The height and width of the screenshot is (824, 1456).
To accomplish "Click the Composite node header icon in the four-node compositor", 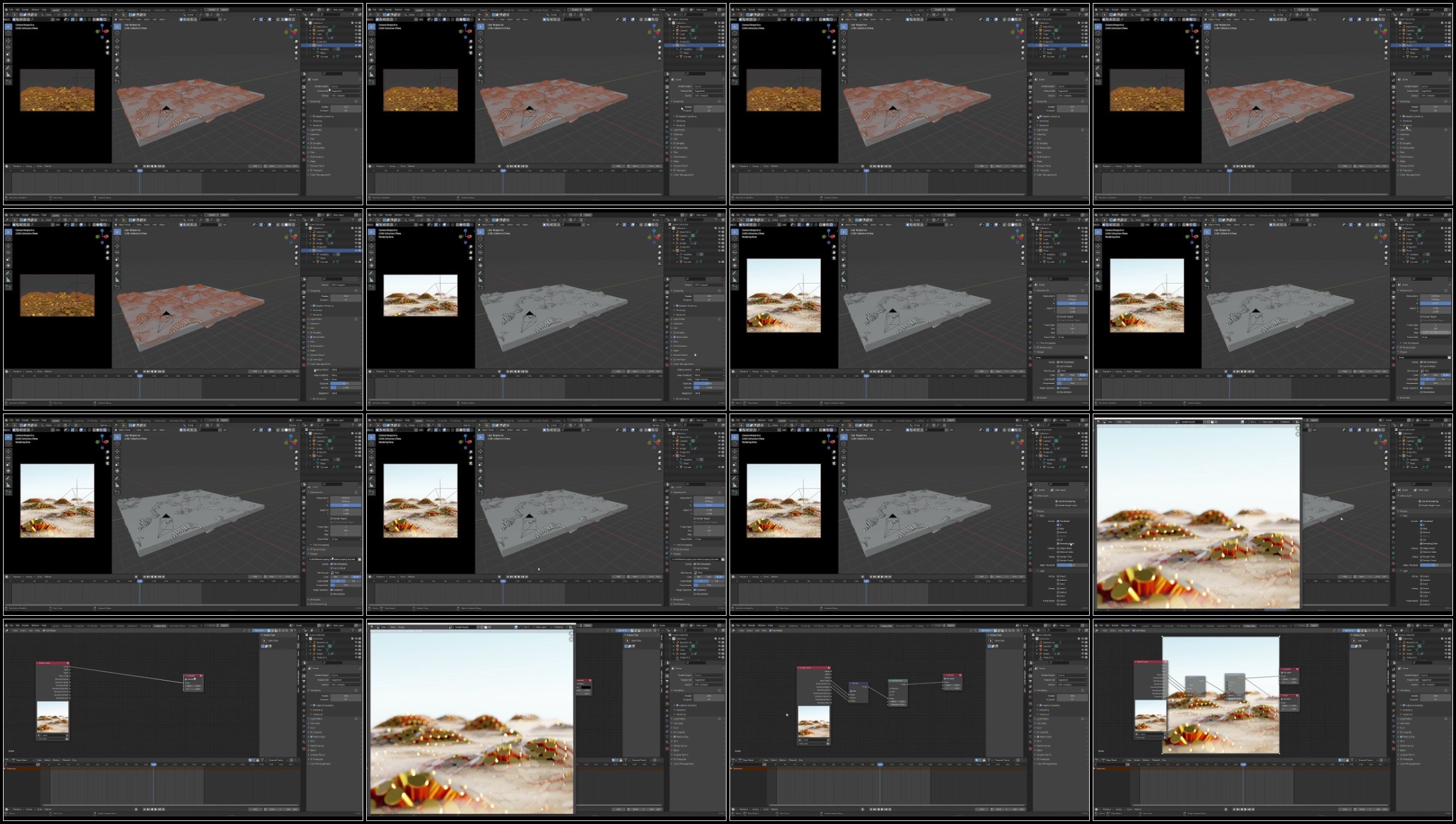I will pyautogui.click(x=960, y=675).
